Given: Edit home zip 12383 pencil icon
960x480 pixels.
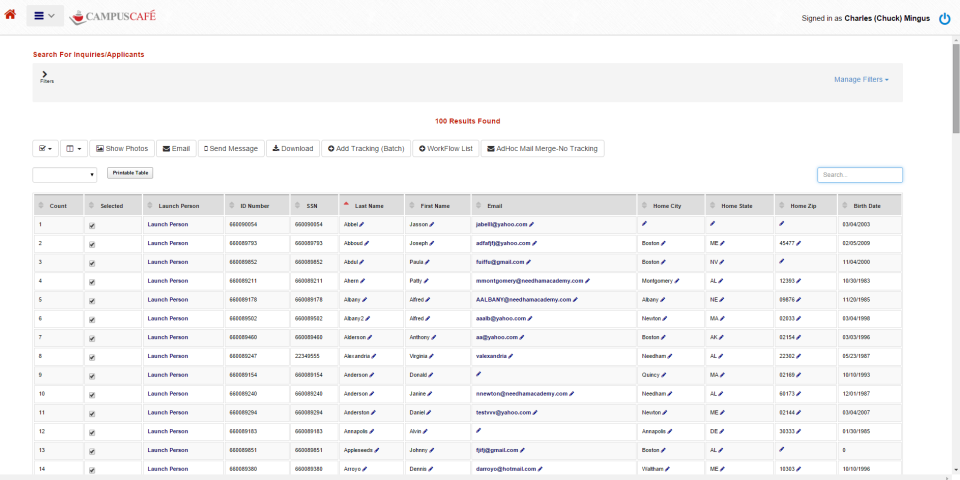Looking at the screenshot, I should [x=798, y=280].
